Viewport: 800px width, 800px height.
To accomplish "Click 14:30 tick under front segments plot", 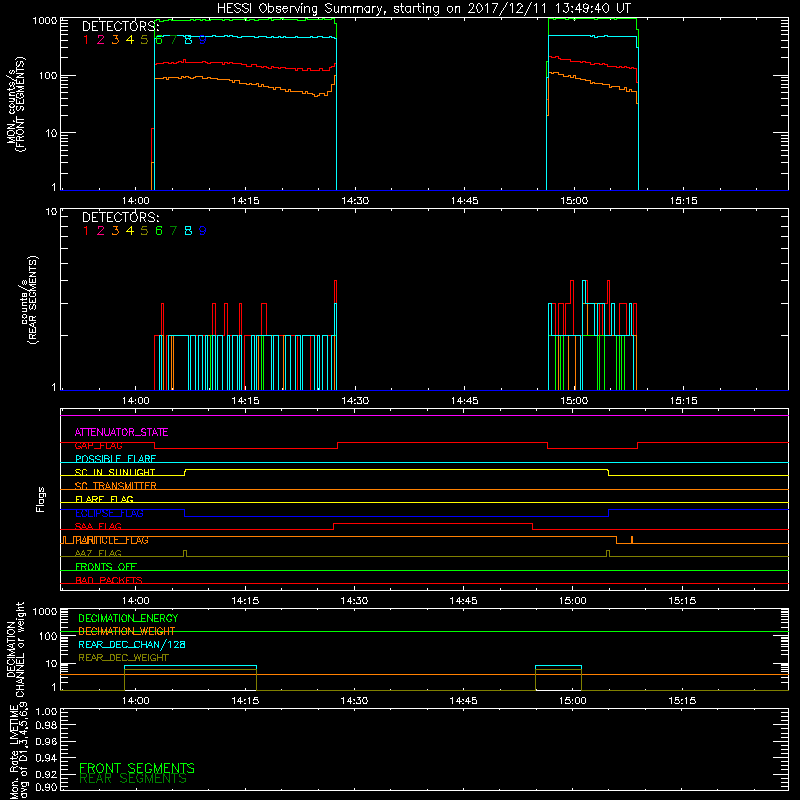I will pyautogui.click(x=355, y=201).
